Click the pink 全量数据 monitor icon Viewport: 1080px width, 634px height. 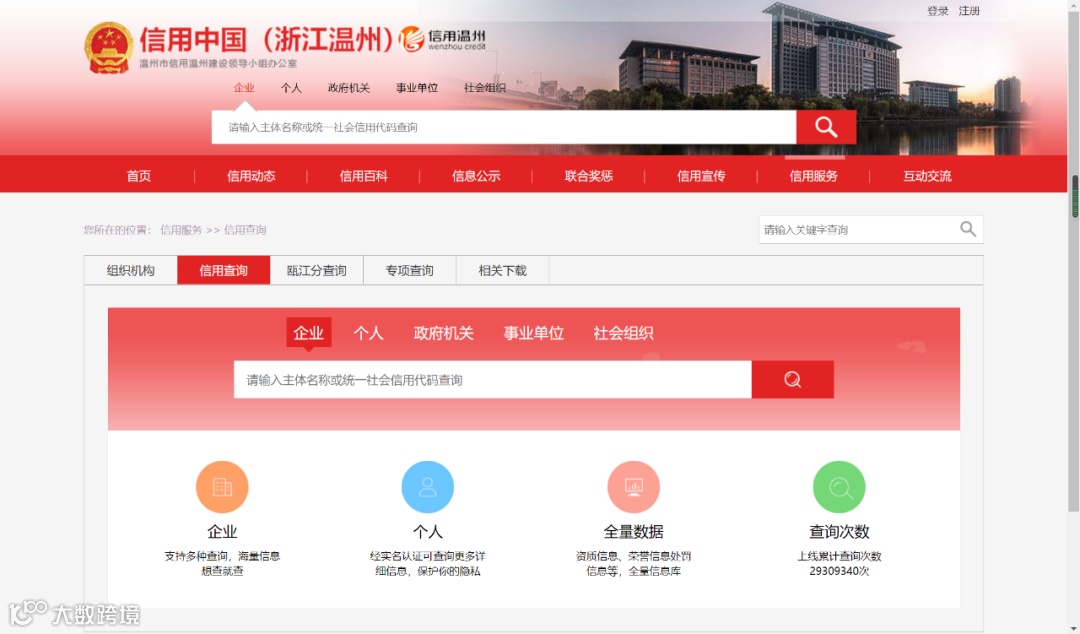[x=634, y=487]
